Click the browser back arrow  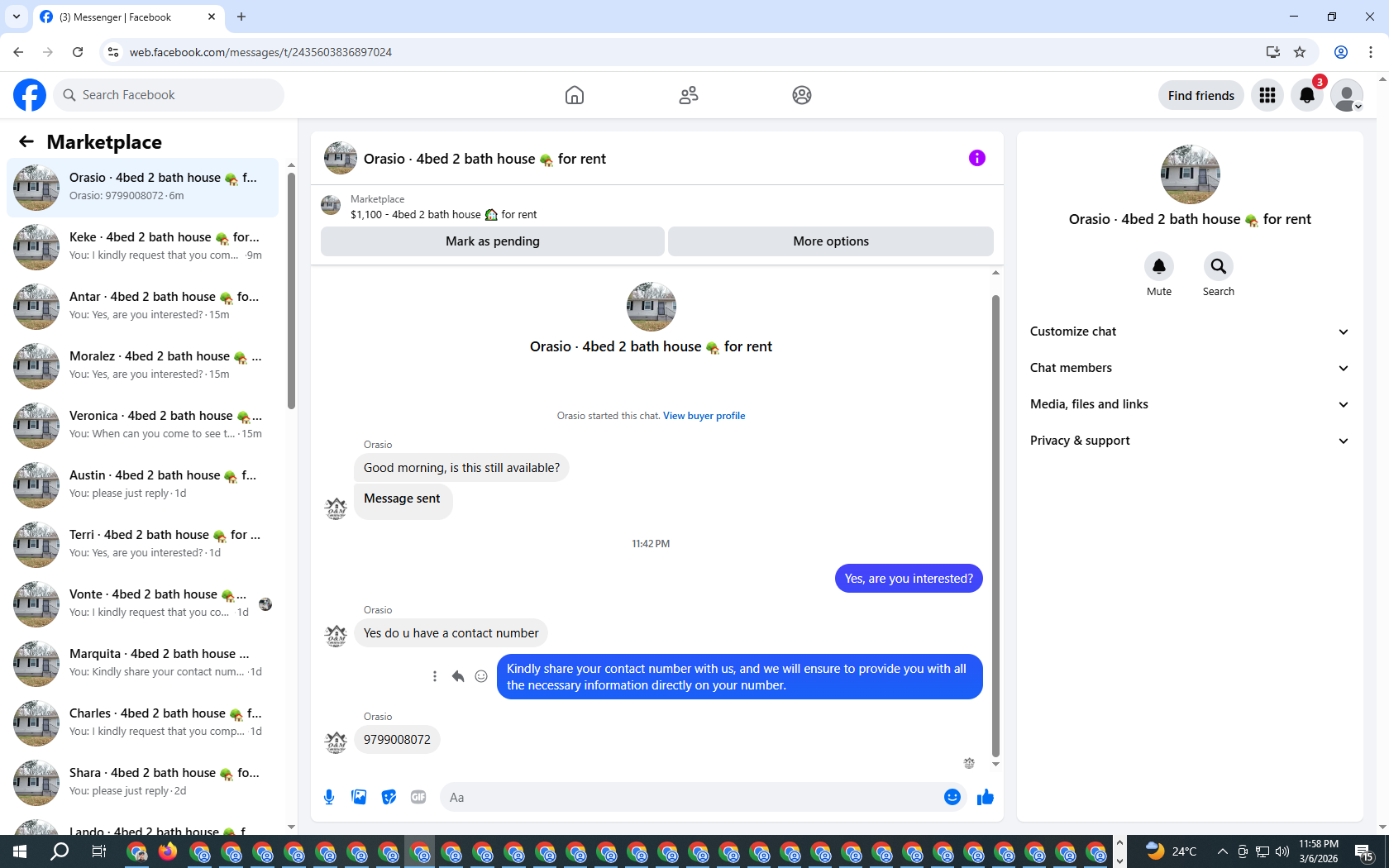[x=18, y=52]
